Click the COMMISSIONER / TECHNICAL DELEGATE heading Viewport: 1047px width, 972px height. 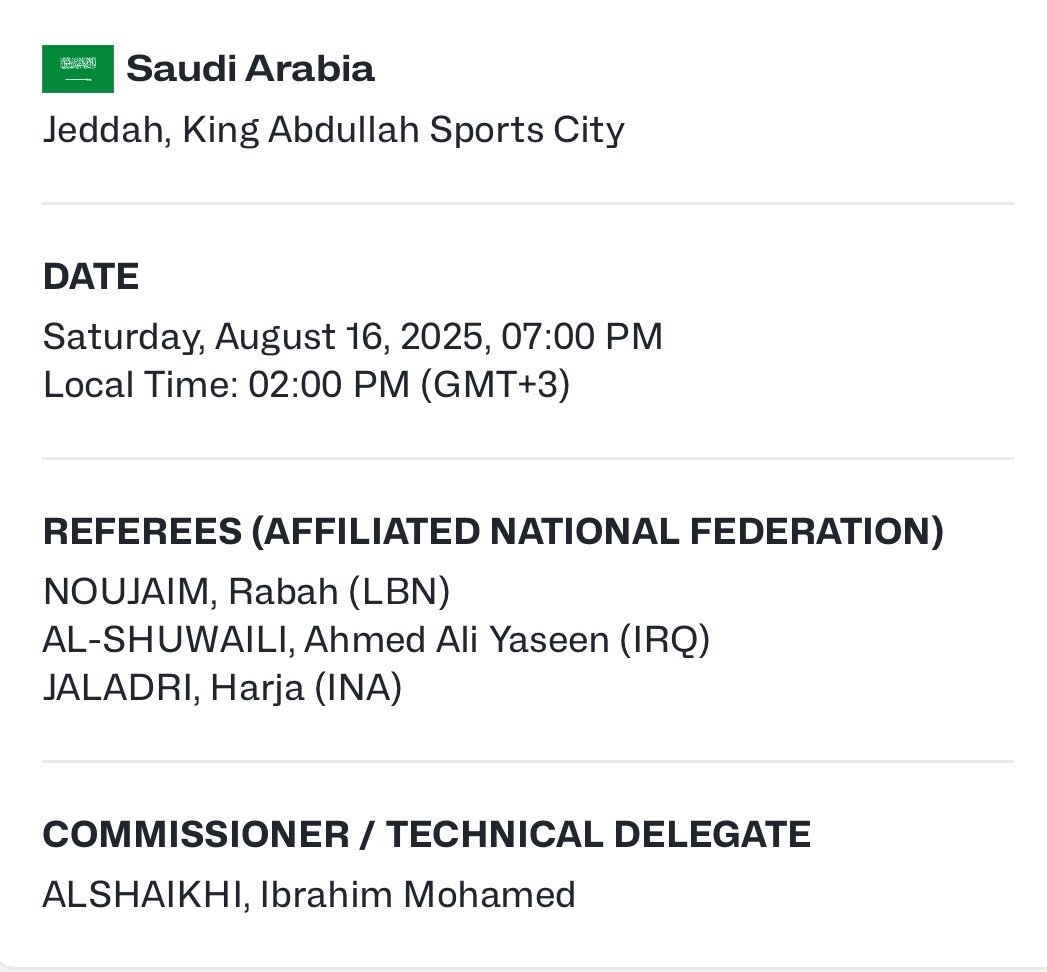[x=427, y=834]
